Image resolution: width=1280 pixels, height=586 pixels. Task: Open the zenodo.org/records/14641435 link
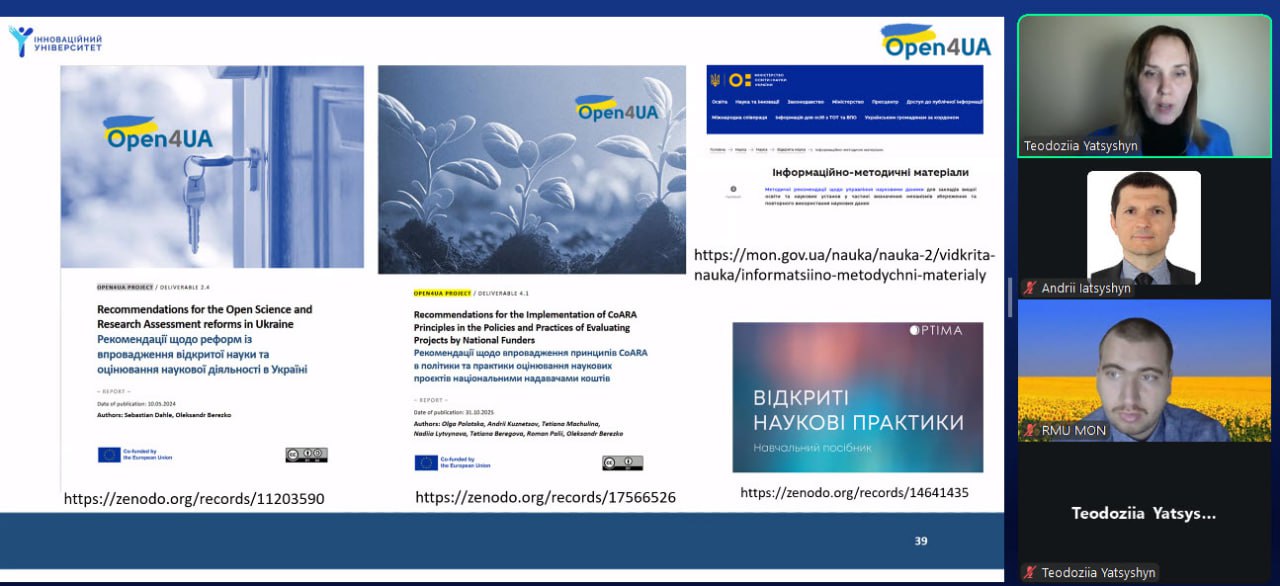coord(854,492)
